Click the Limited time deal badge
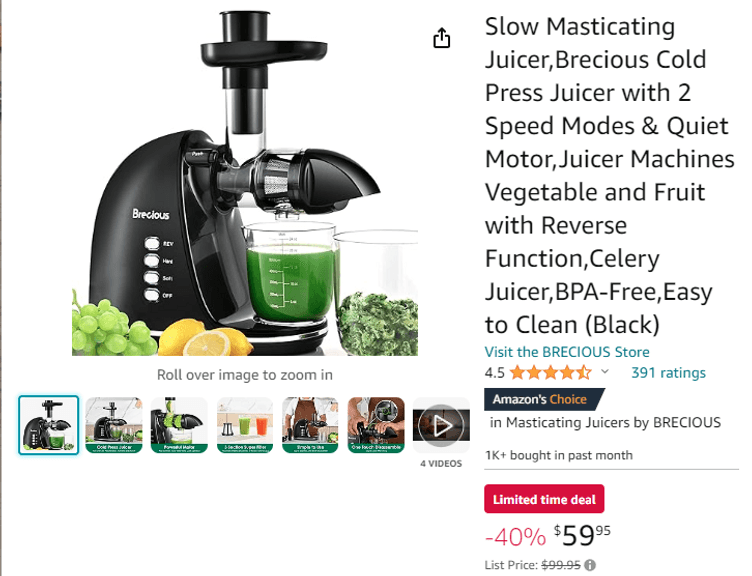The width and height of the screenshot is (752, 576). tap(544, 499)
